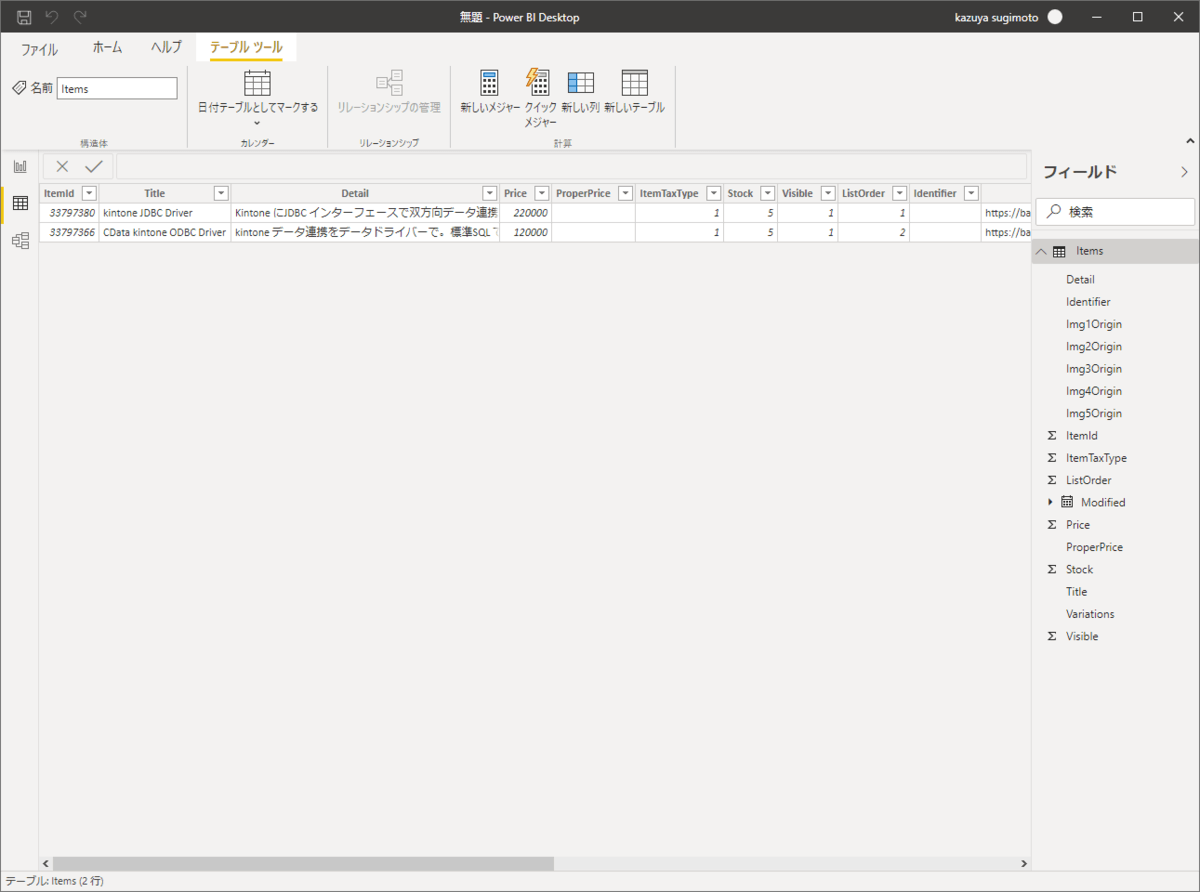Click the formula bar input area
The image size is (1200, 892).
tap(571, 167)
